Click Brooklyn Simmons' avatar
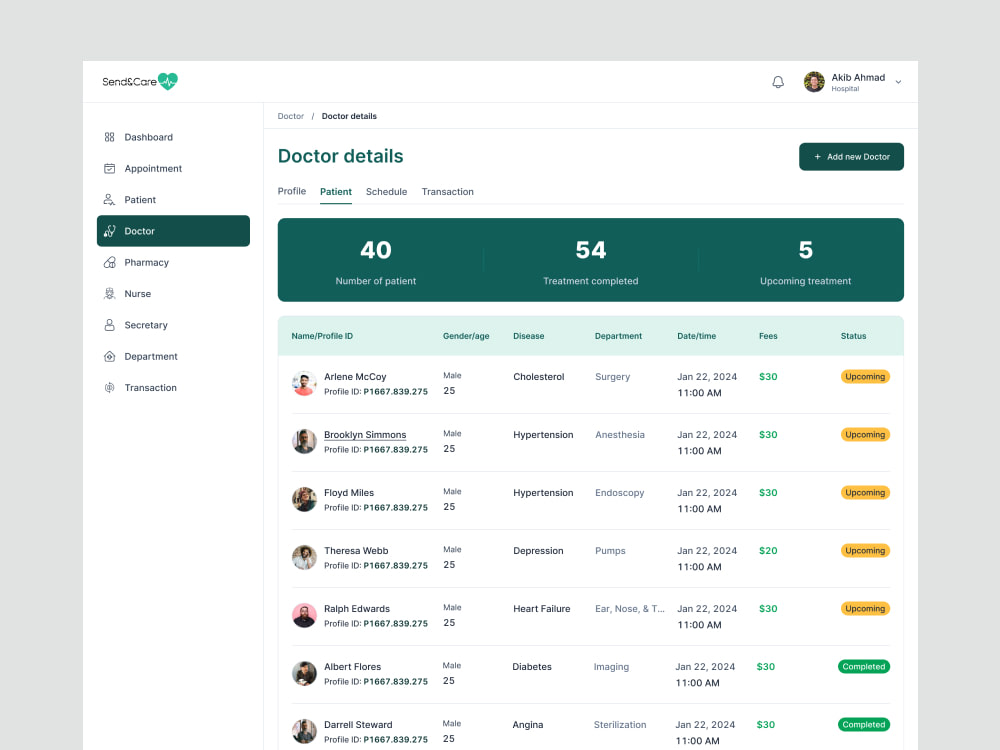The image size is (1000, 750). pyautogui.click(x=304, y=441)
